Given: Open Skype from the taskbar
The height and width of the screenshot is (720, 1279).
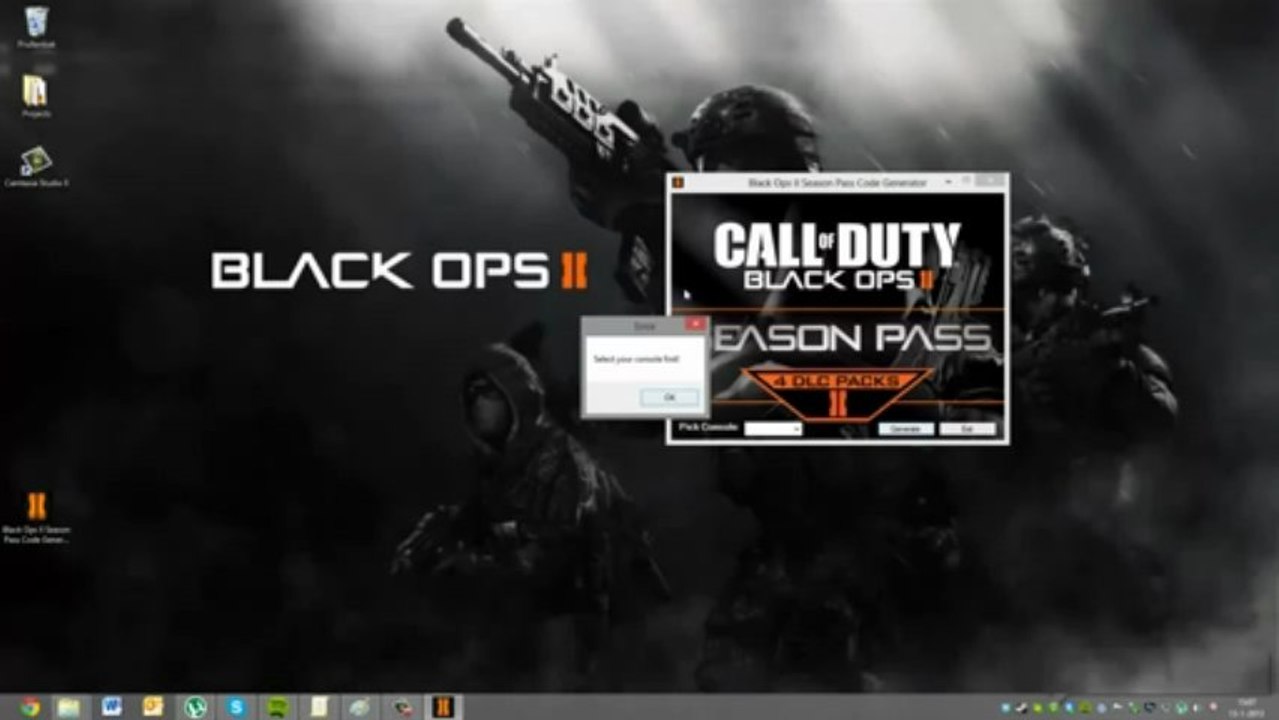Looking at the screenshot, I should point(236,707).
